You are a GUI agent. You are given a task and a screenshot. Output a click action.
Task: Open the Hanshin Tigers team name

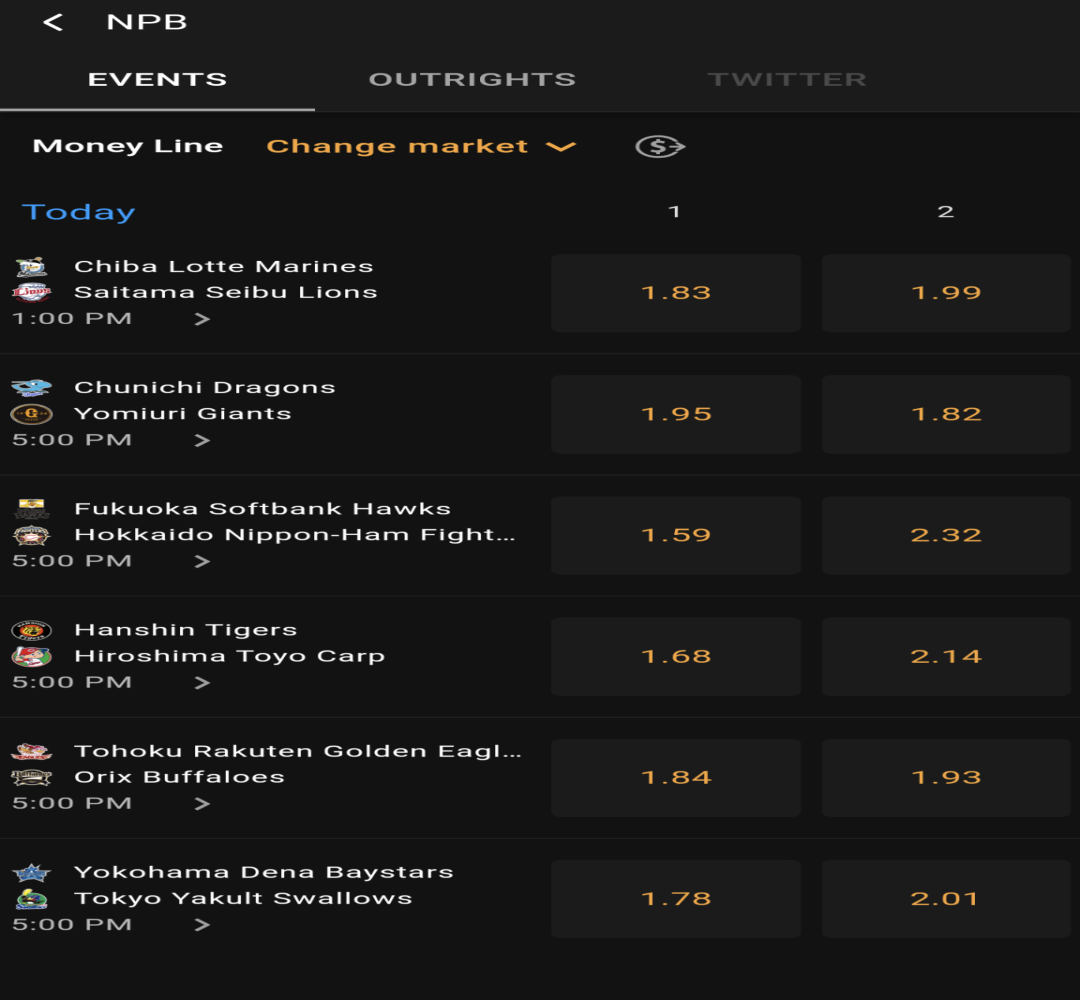(x=186, y=630)
